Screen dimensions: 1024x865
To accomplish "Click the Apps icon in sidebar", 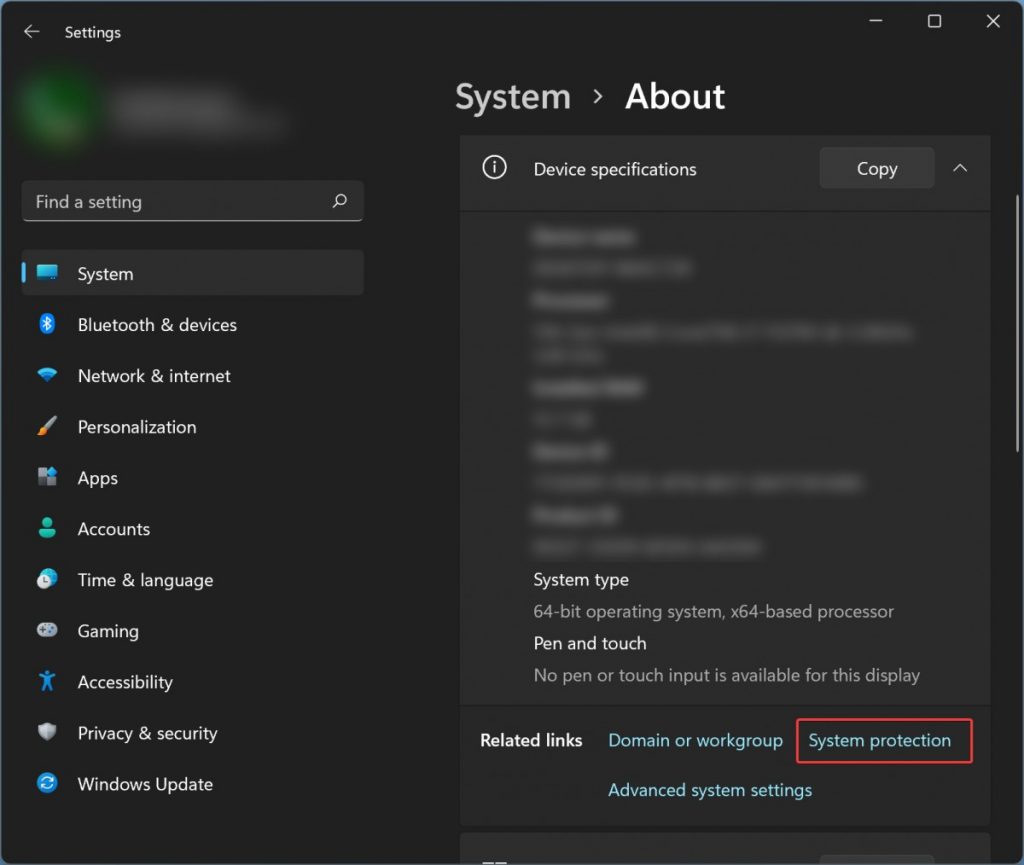I will (47, 477).
